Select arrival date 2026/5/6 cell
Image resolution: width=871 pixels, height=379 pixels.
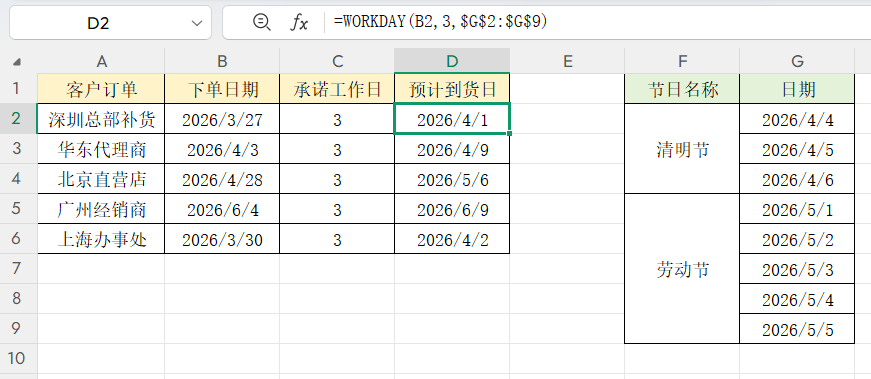452,178
